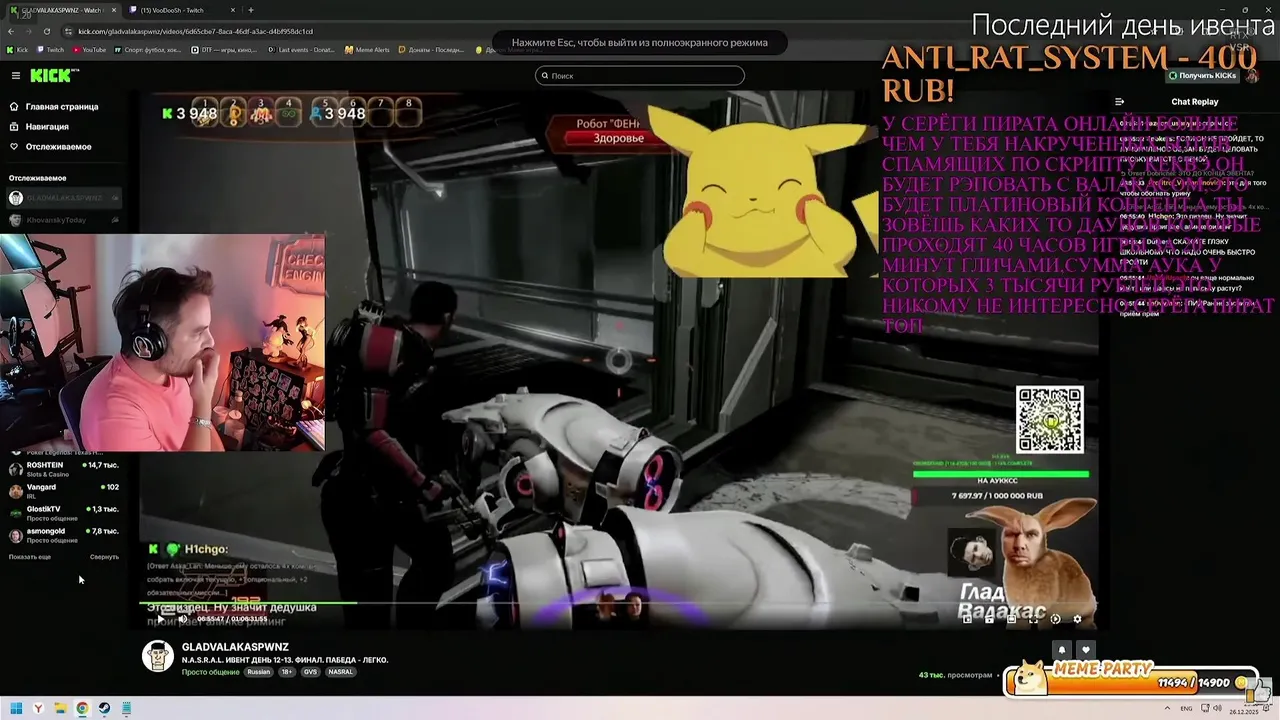This screenshot has height=720, width=1280.
Task: Open the asmongold channel in the sidebar
Action: pyautogui.click(x=64, y=535)
